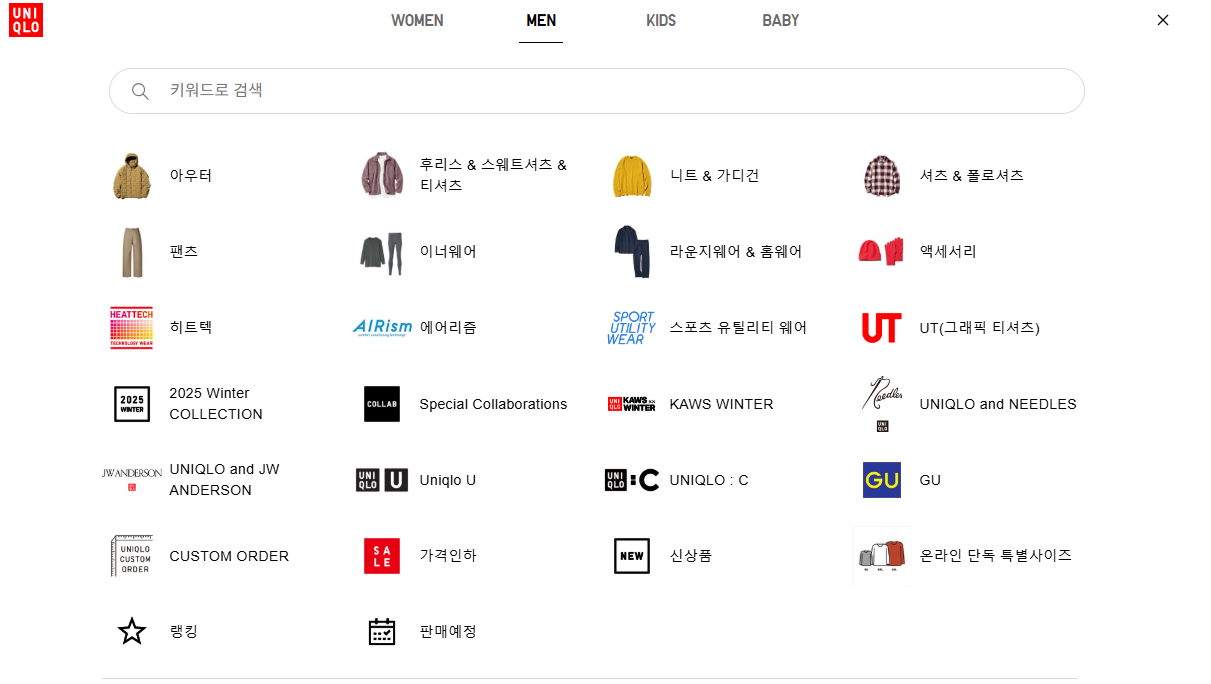The width and height of the screenshot is (1211, 684).
Task: Open UNIQLO and JW ANDERSON text
Action: (x=225, y=480)
